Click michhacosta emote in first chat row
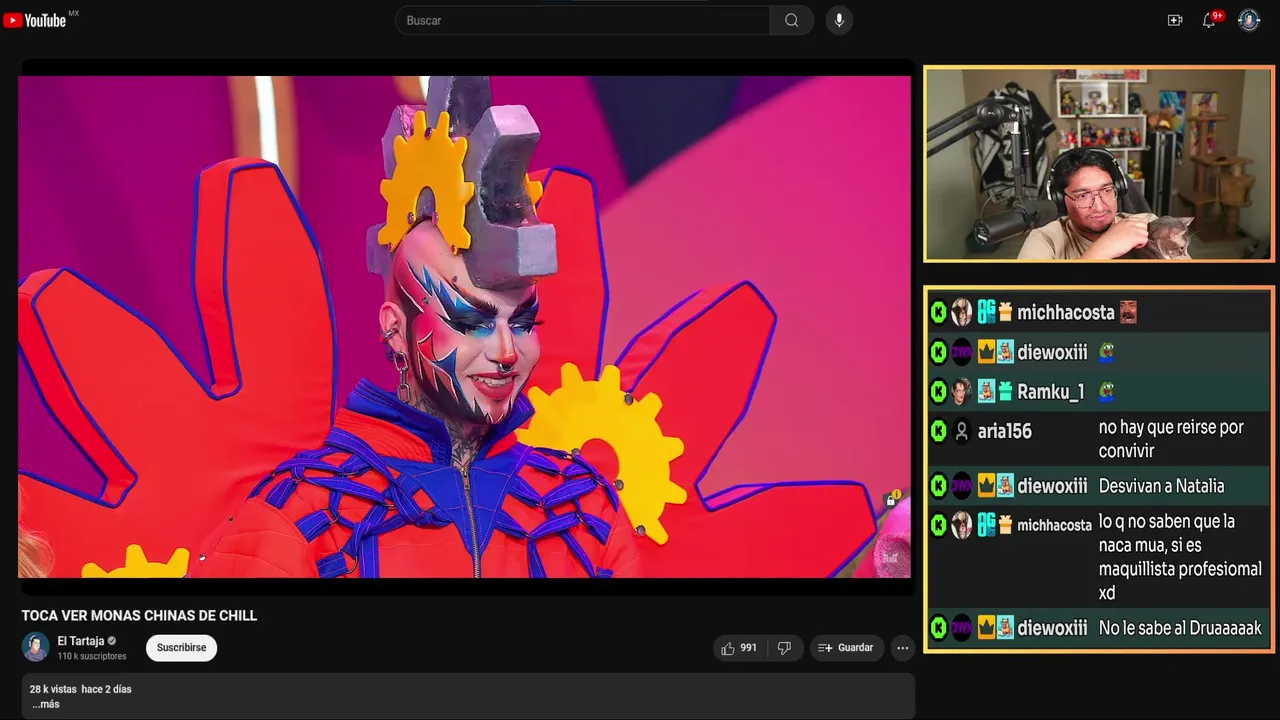This screenshot has width=1280, height=720. point(1128,313)
